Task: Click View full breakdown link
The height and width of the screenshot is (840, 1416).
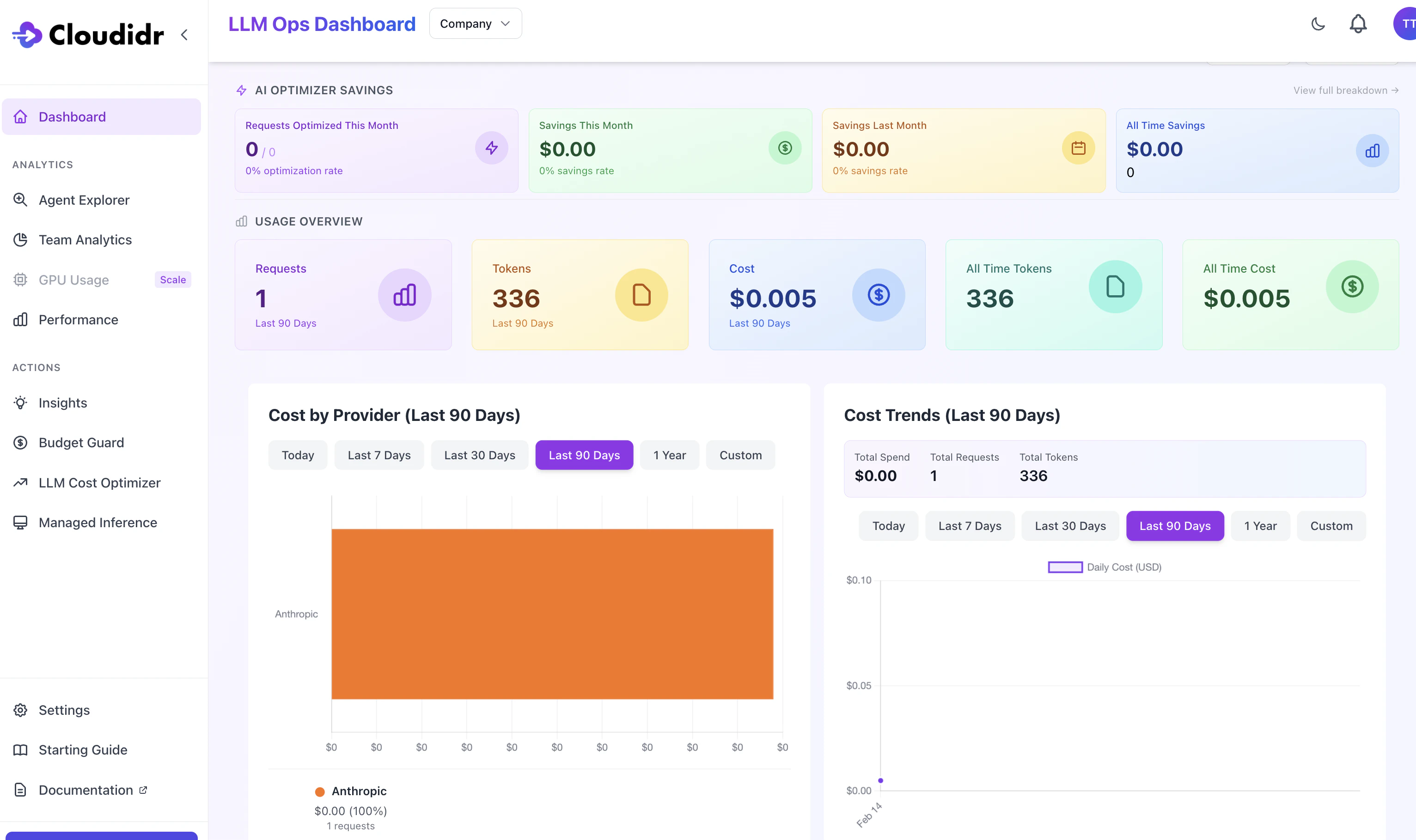Action: (x=1345, y=91)
